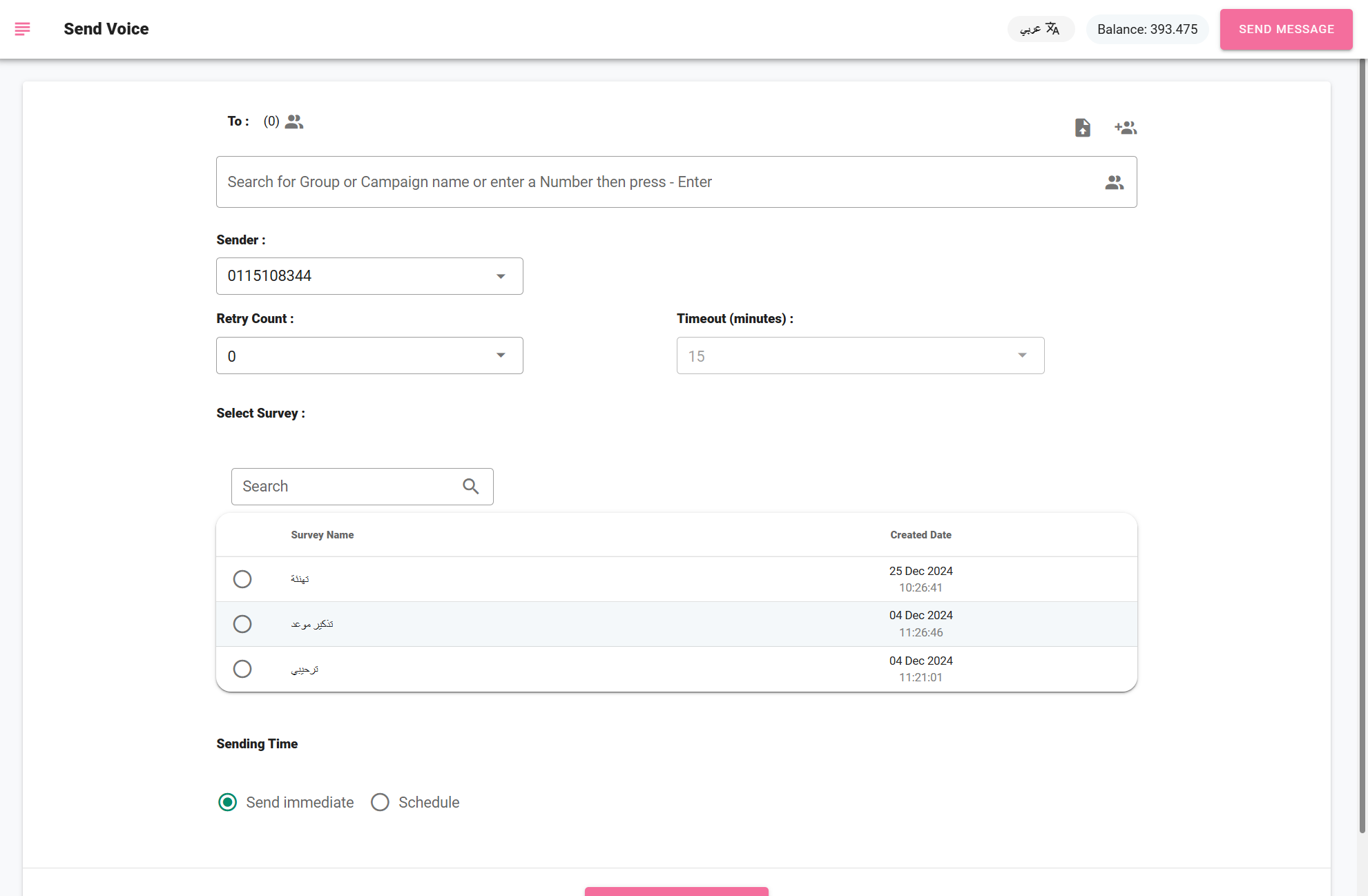This screenshot has height=896, width=1368.
Task: Click recipients group icon next to To count
Action: click(x=294, y=121)
